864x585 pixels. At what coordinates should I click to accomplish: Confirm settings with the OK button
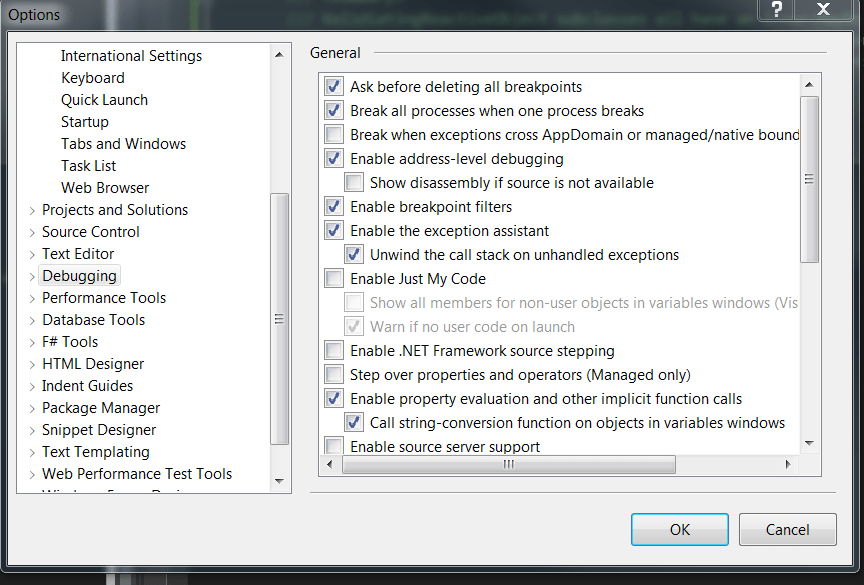tap(679, 529)
